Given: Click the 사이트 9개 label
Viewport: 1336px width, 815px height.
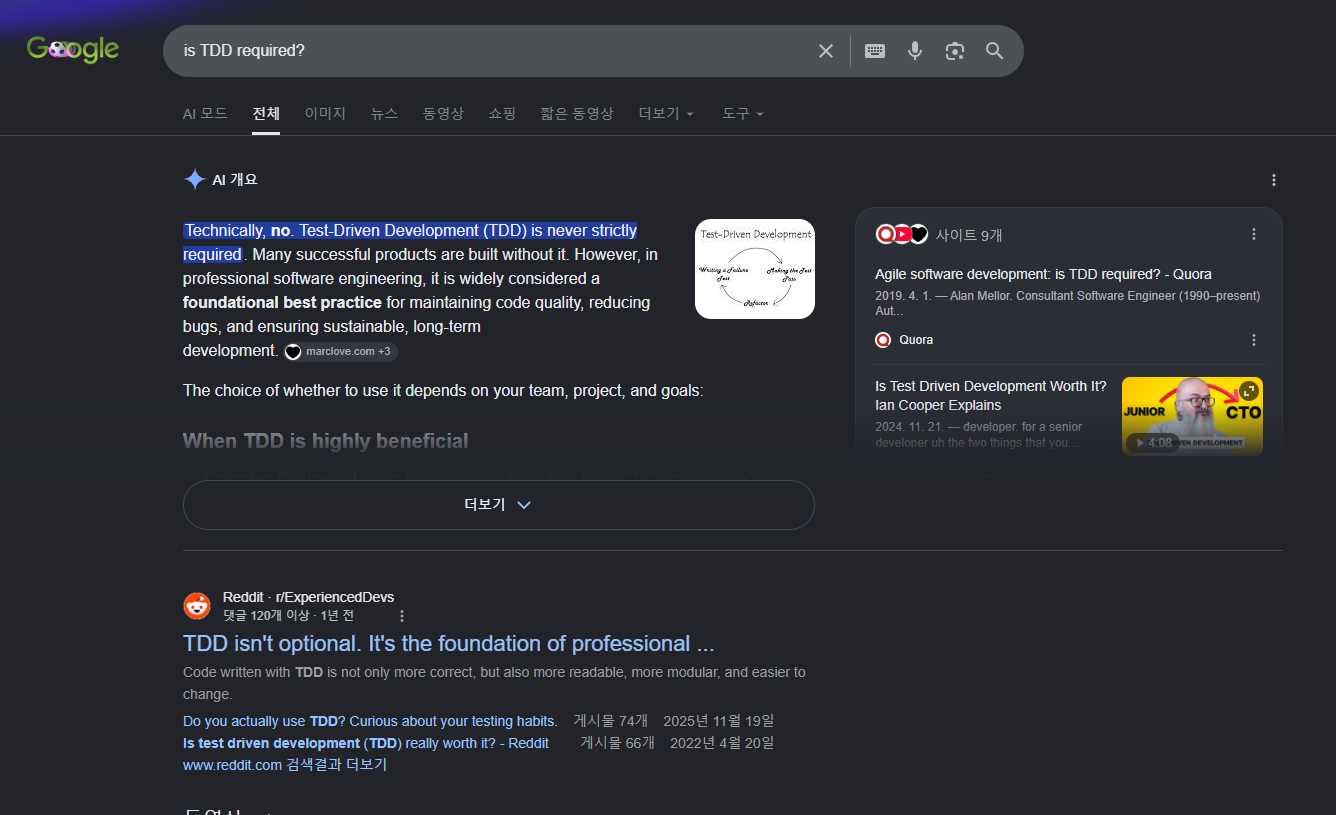Looking at the screenshot, I should (969, 235).
